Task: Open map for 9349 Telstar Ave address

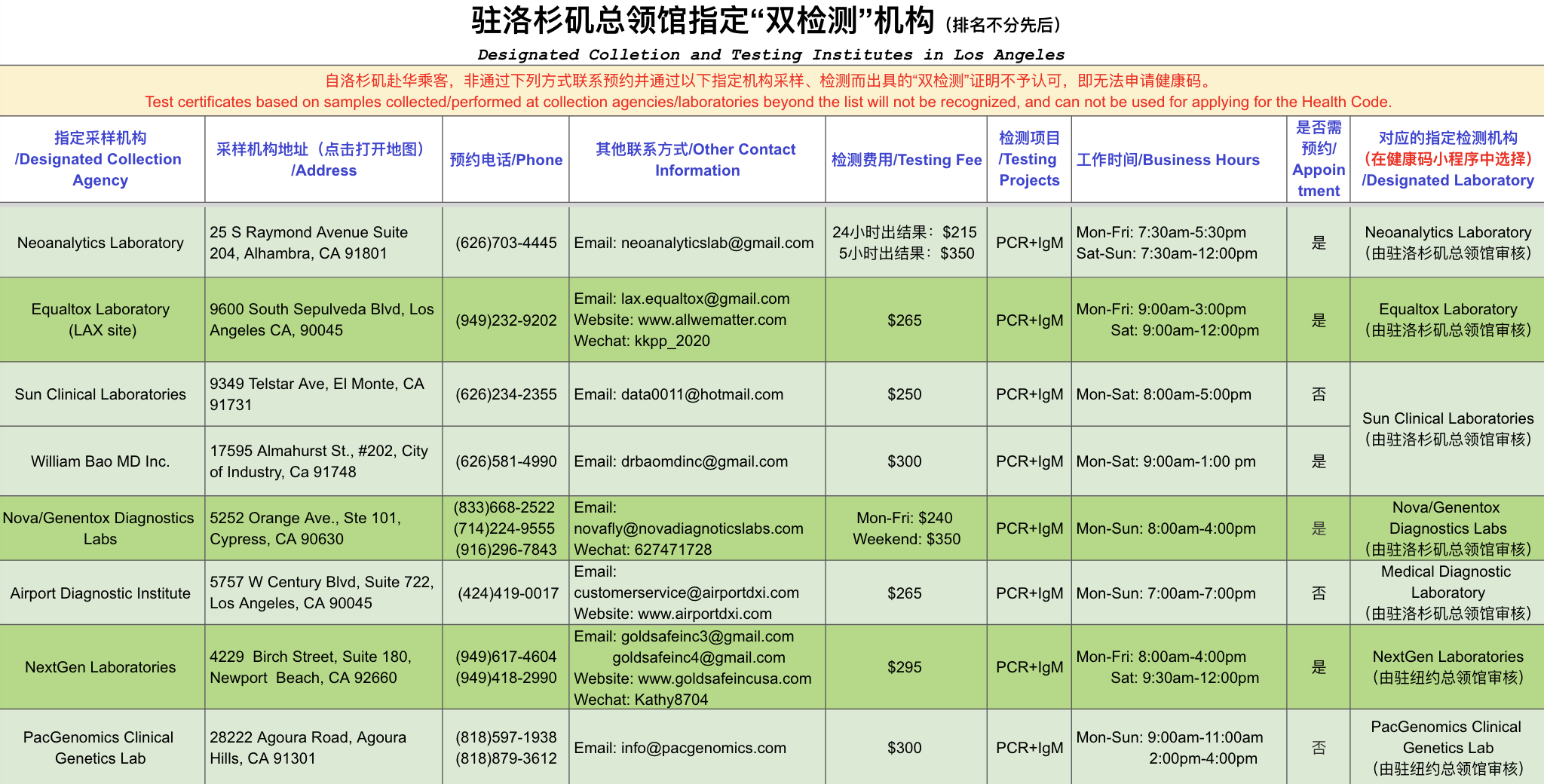Action: coord(317,394)
